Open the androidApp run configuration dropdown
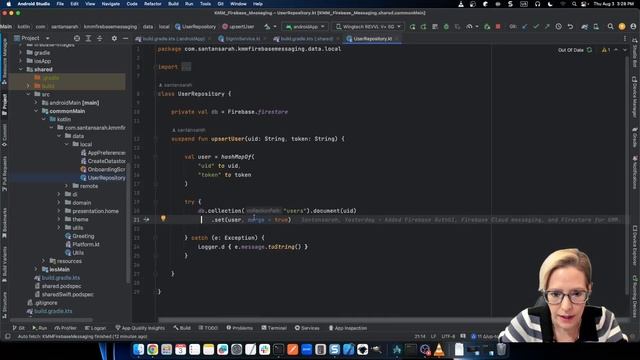 pos(305,27)
